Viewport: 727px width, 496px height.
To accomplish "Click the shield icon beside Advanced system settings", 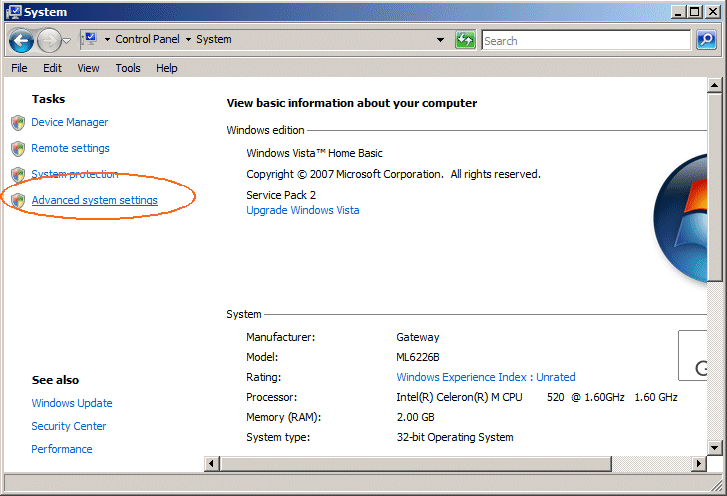I will pyautogui.click(x=18, y=201).
